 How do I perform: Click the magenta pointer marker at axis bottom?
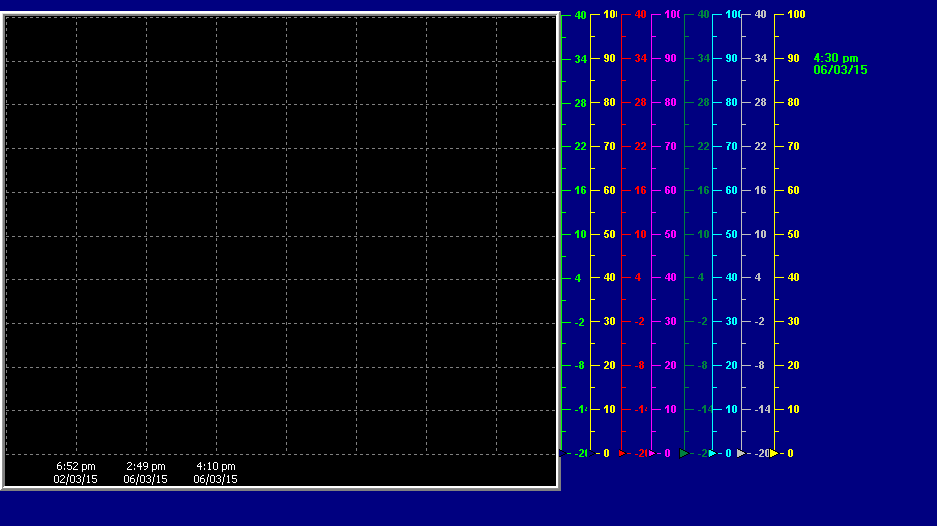(652, 453)
